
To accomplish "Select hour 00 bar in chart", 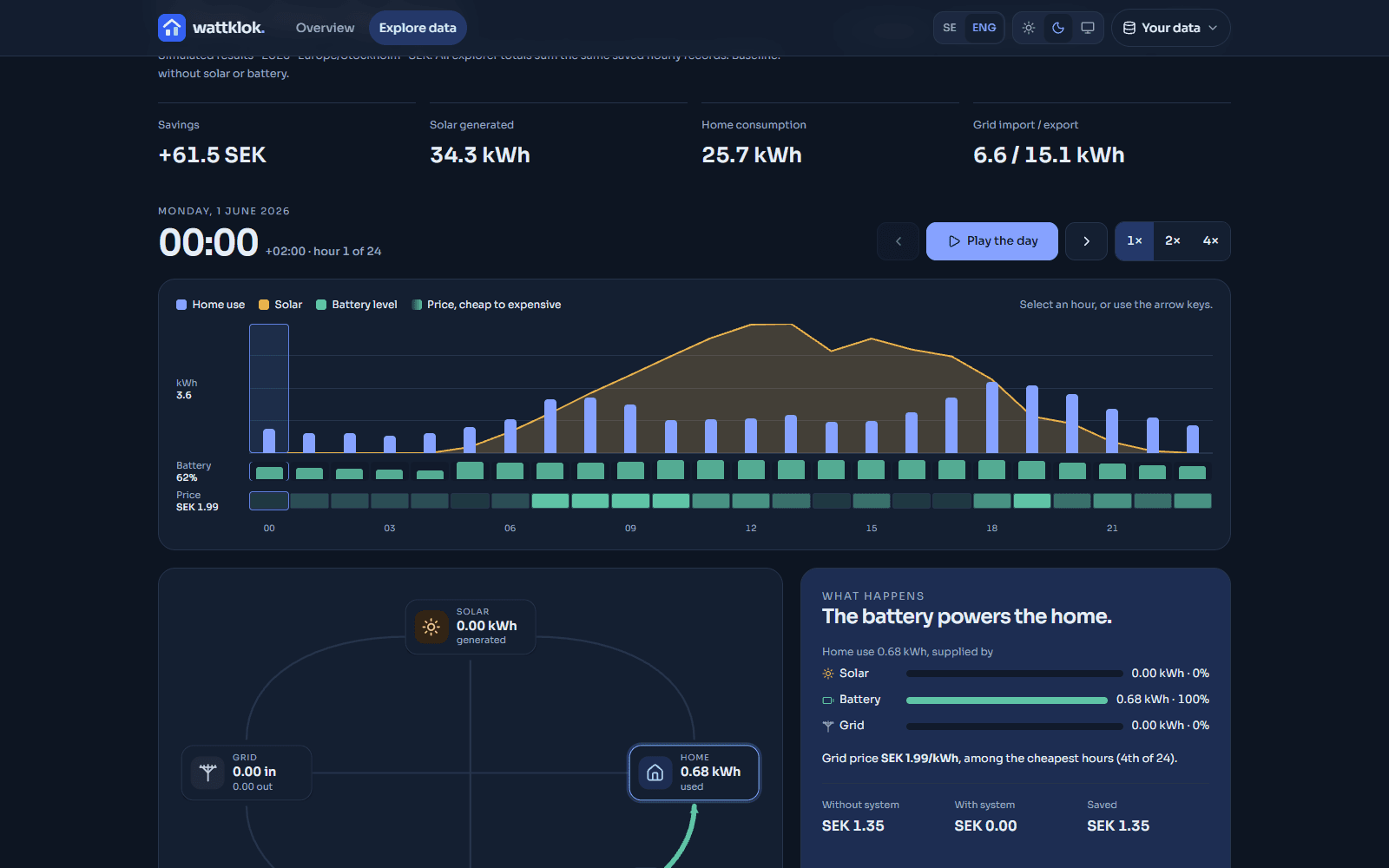I will pyautogui.click(x=269, y=441).
